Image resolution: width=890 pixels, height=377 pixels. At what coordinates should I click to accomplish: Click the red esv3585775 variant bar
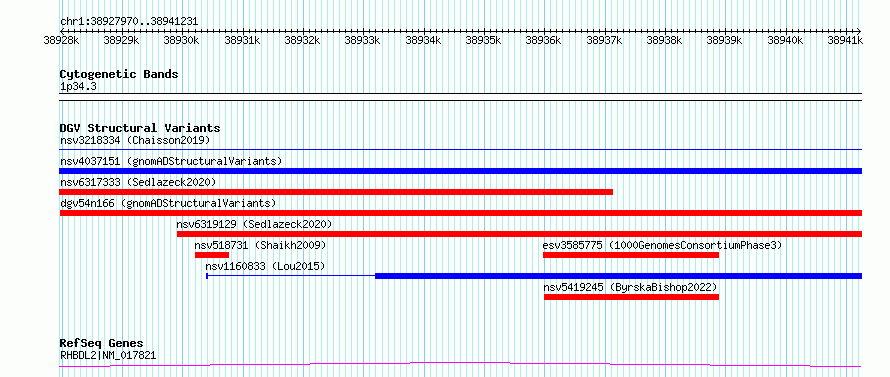631,255
